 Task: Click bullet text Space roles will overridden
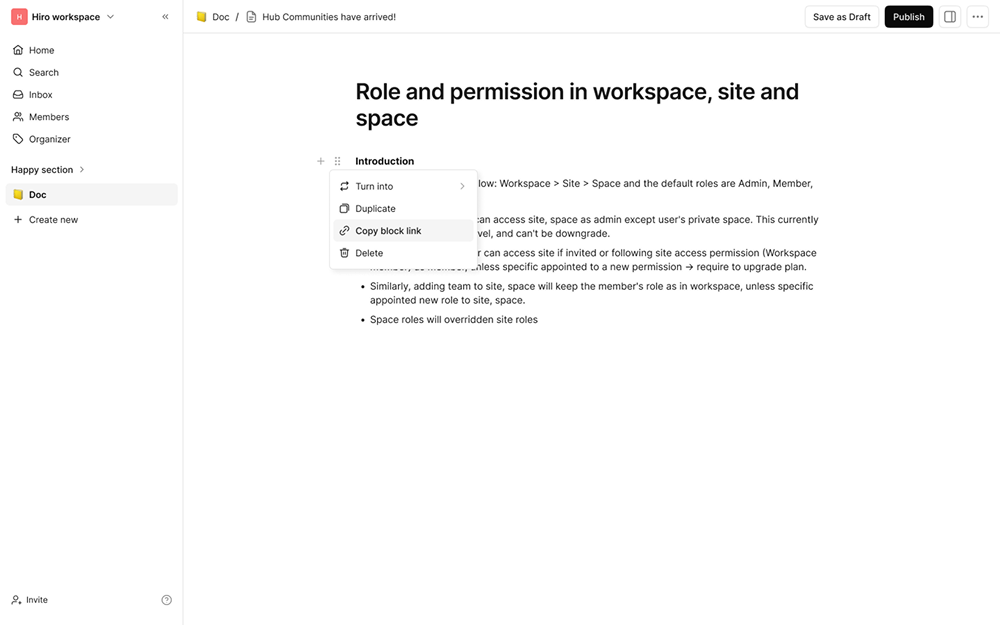(453, 320)
